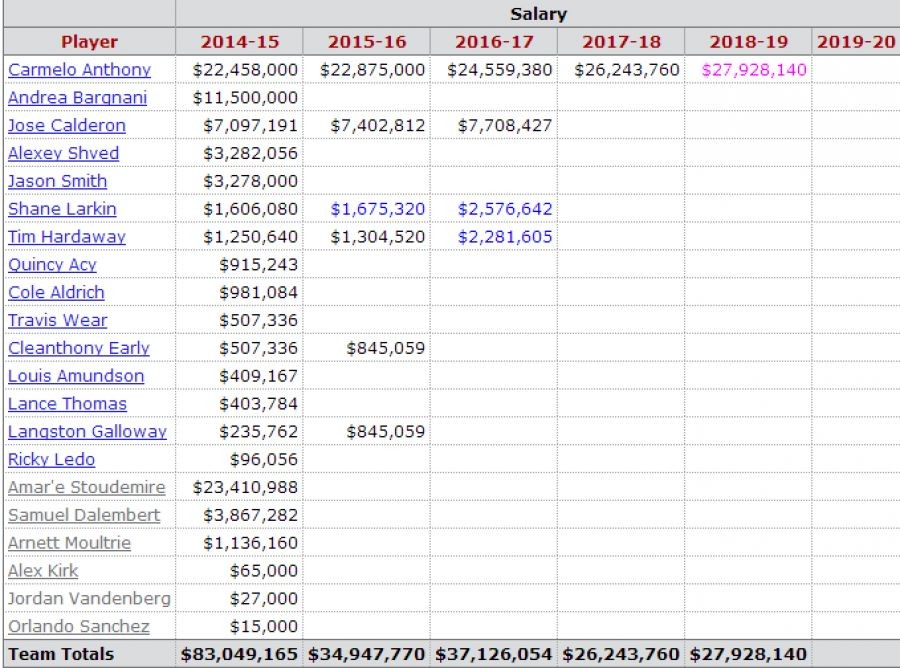
Task: Select the 2015-16 season column header
Action: coord(366,42)
